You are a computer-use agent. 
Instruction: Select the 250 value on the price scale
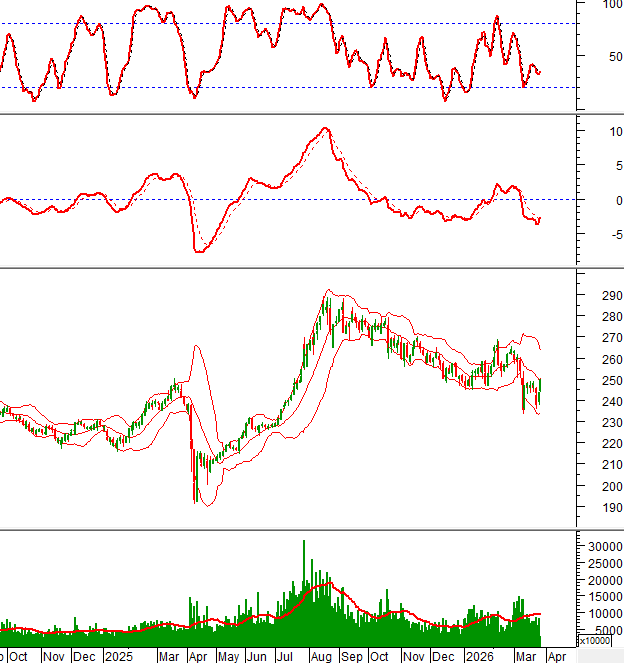point(598,381)
